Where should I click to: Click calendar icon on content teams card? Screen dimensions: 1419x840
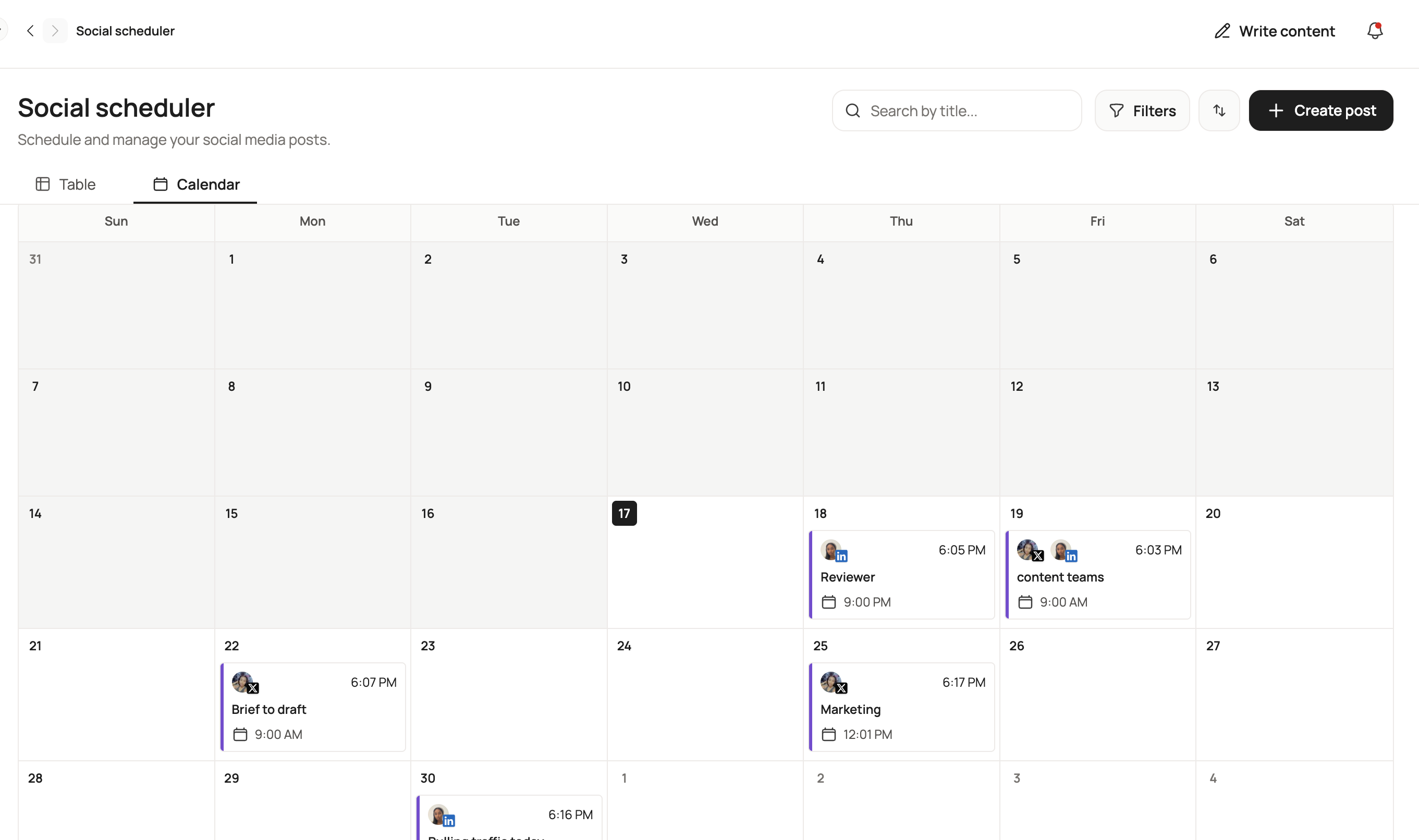pyautogui.click(x=1025, y=602)
